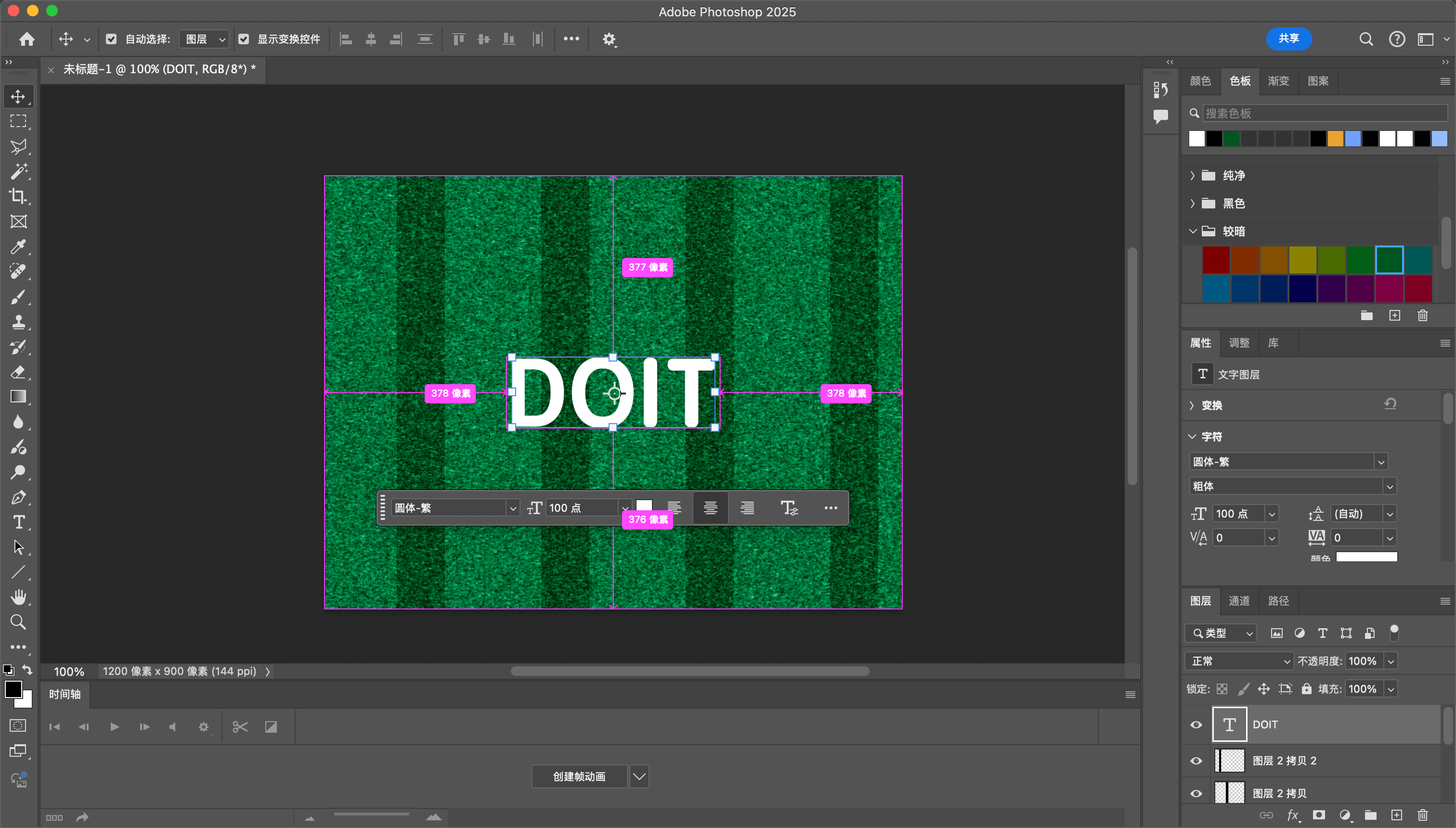This screenshot has width=1456, height=828.
Task: Select the Path Selection tool
Action: 18,547
